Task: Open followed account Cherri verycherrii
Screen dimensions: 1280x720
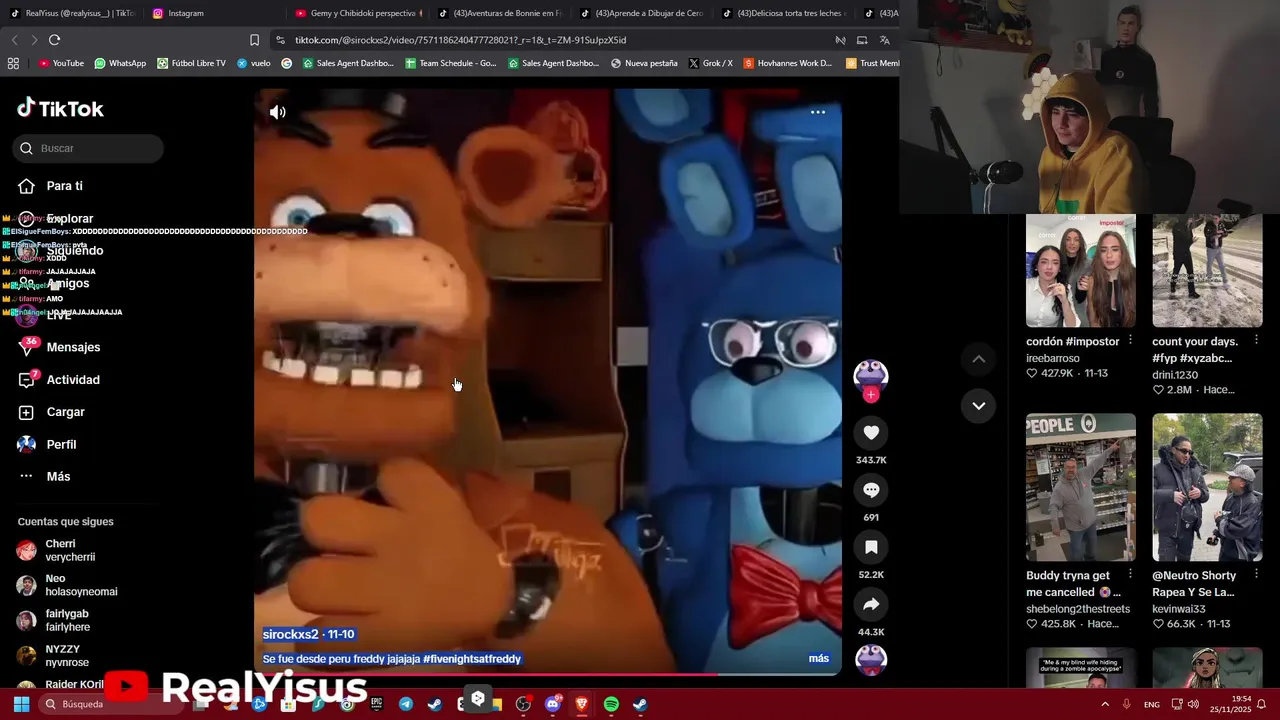Action: 68,550
